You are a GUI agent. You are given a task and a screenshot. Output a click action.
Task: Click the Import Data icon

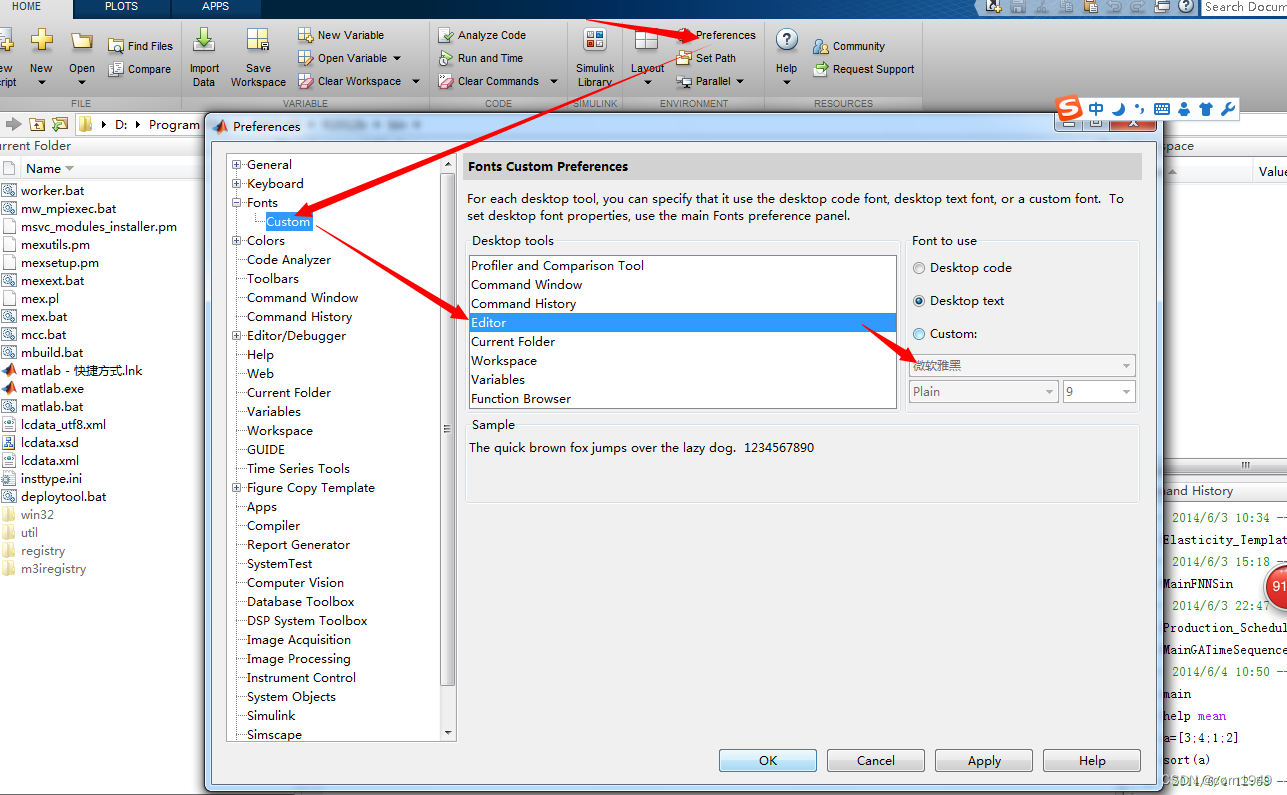click(204, 41)
